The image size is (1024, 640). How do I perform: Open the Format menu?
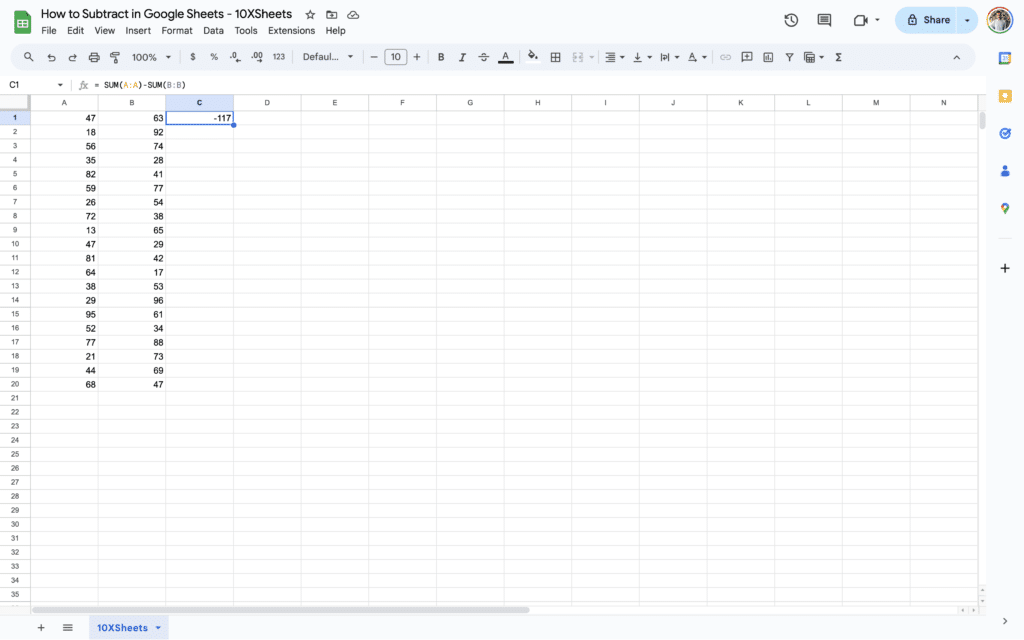(176, 30)
